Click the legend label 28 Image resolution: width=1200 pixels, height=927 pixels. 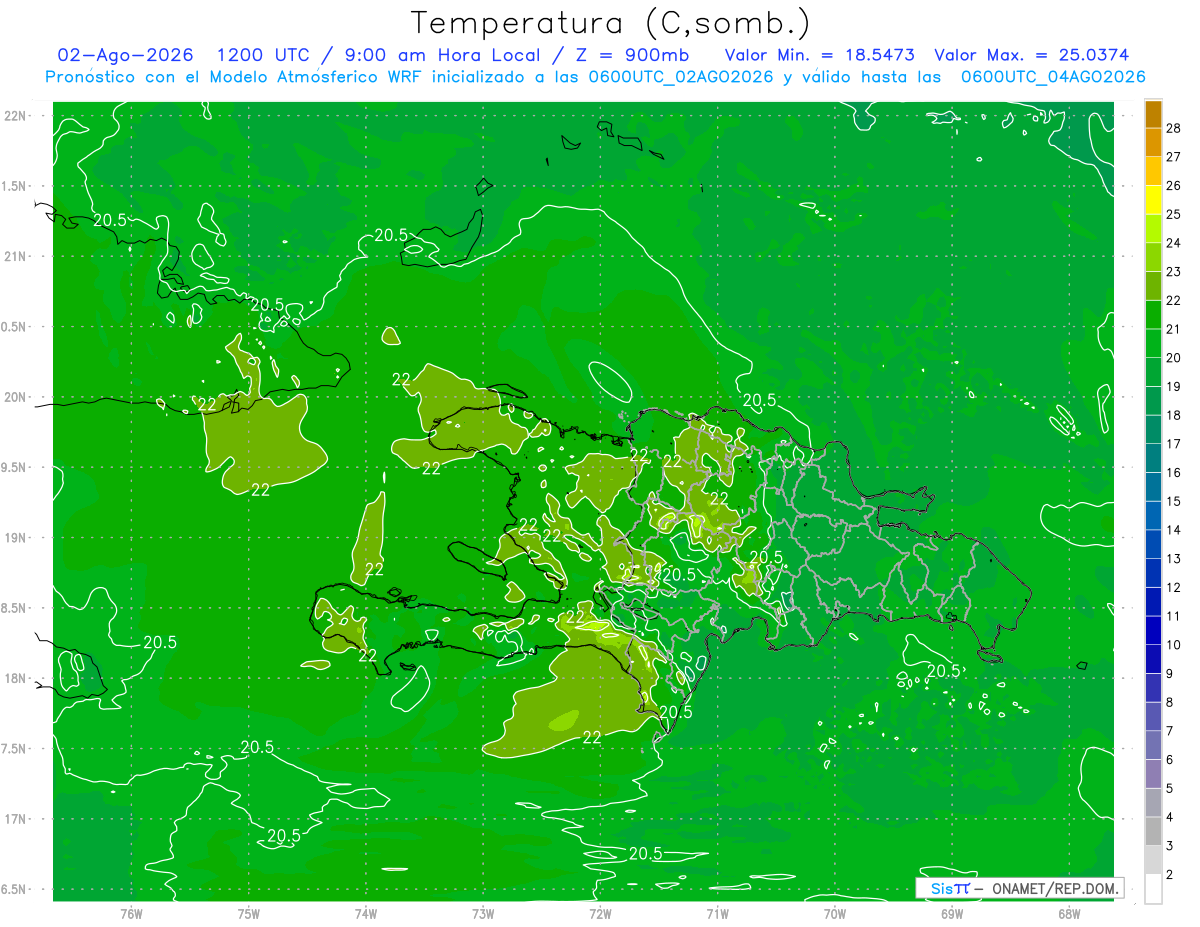click(1174, 128)
